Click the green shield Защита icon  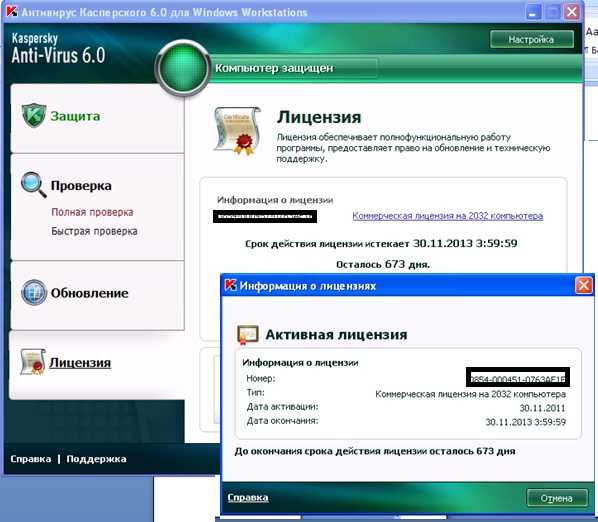[x=34, y=115]
